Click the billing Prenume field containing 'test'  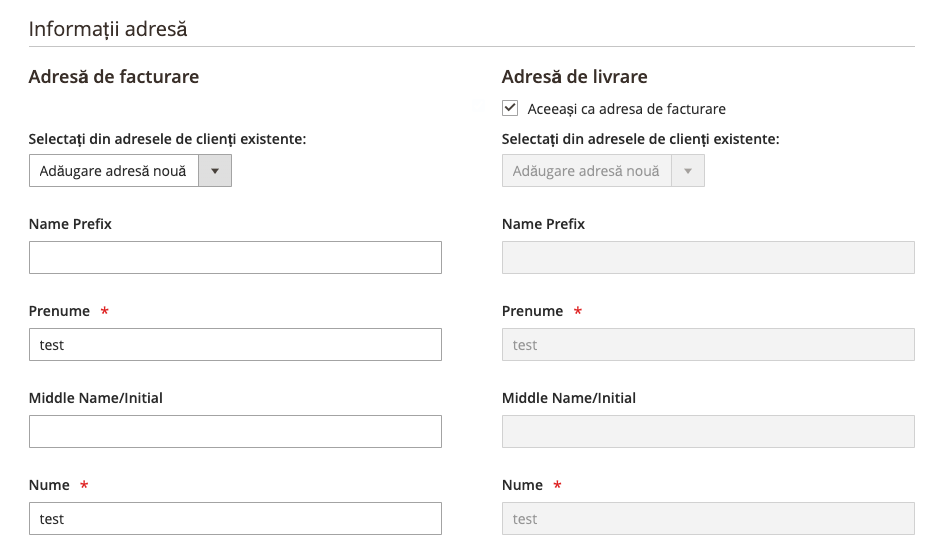click(235, 345)
